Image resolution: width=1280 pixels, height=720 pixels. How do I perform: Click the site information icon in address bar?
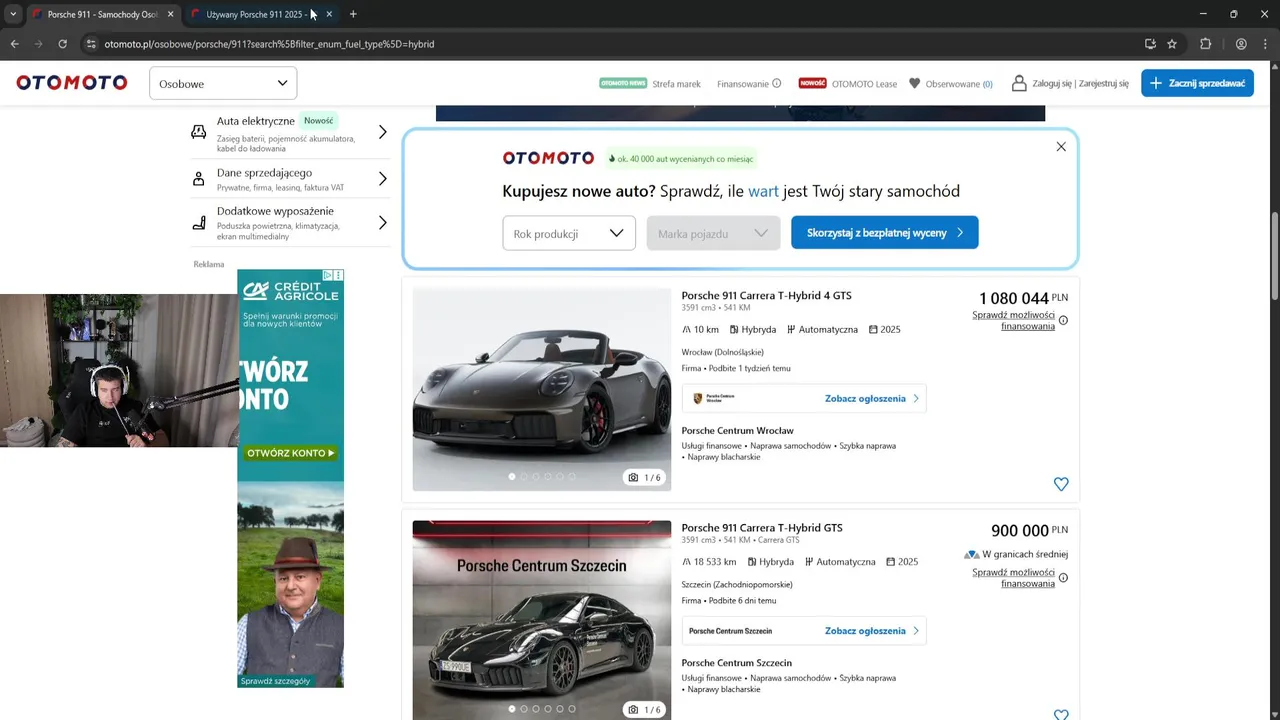[91, 44]
